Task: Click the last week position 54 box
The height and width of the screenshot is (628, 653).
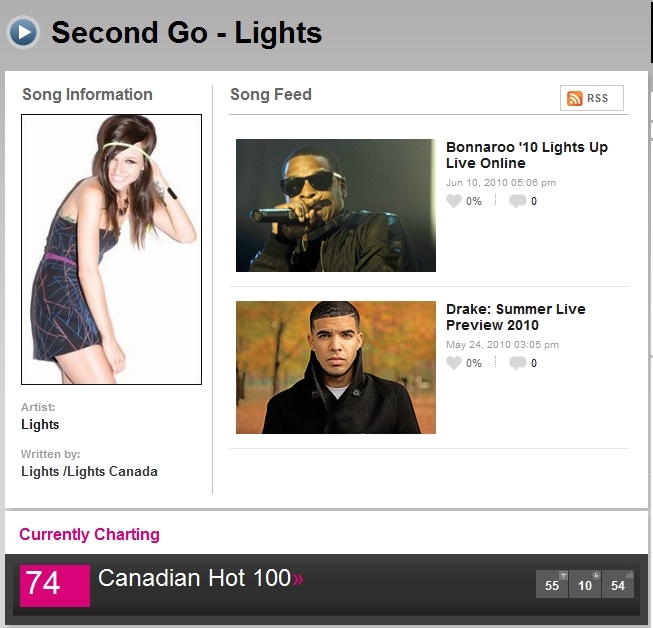Action: (x=618, y=584)
